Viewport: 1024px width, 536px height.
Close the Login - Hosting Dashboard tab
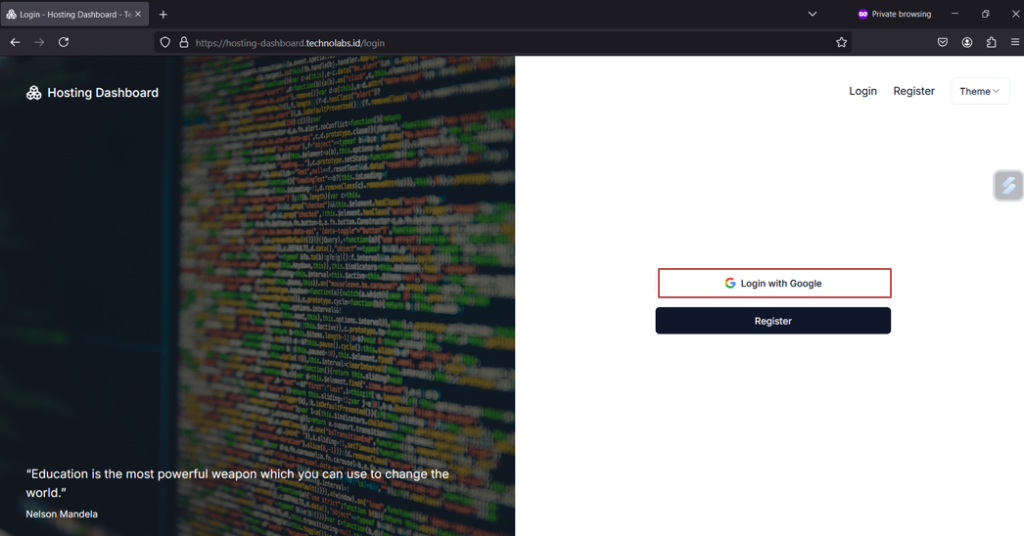click(x=138, y=14)
